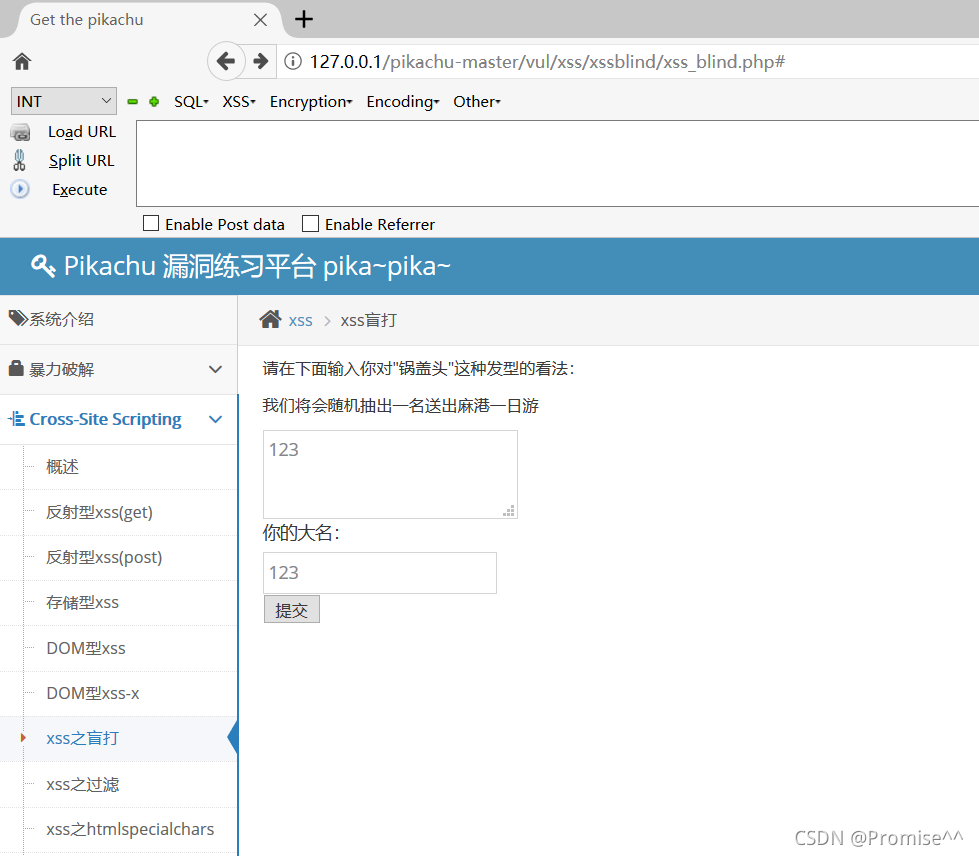
Task: Click the Cross-Site Scripting tree icon
Action: click(x=16, y=418)
